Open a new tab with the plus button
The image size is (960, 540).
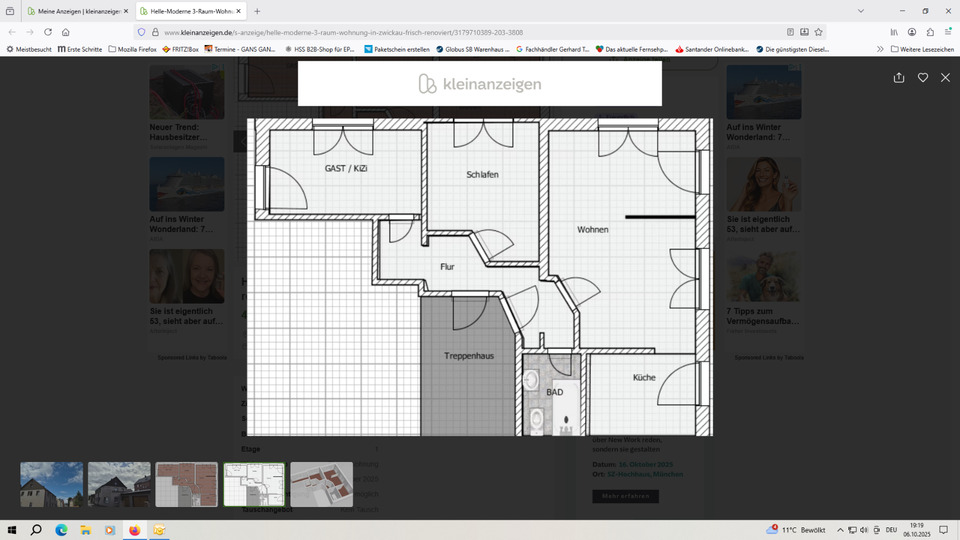pyautogui.click(x=257, y=11)
